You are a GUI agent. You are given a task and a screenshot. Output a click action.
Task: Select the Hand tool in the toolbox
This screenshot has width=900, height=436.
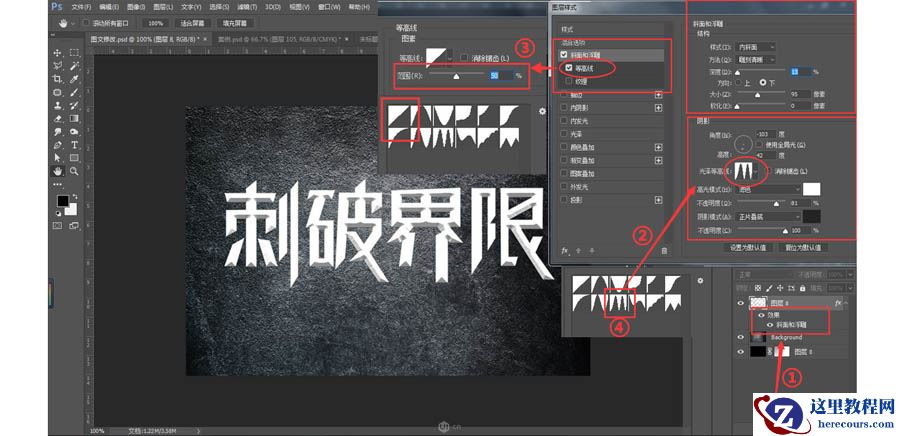pyautogui.click(x=57, y=171)
